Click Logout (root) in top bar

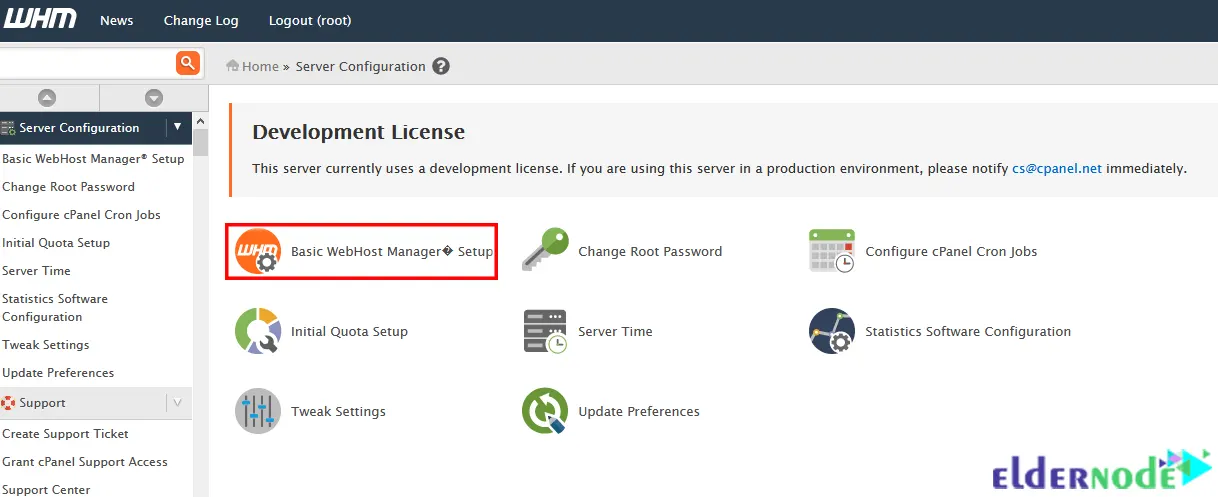point(310,20)
